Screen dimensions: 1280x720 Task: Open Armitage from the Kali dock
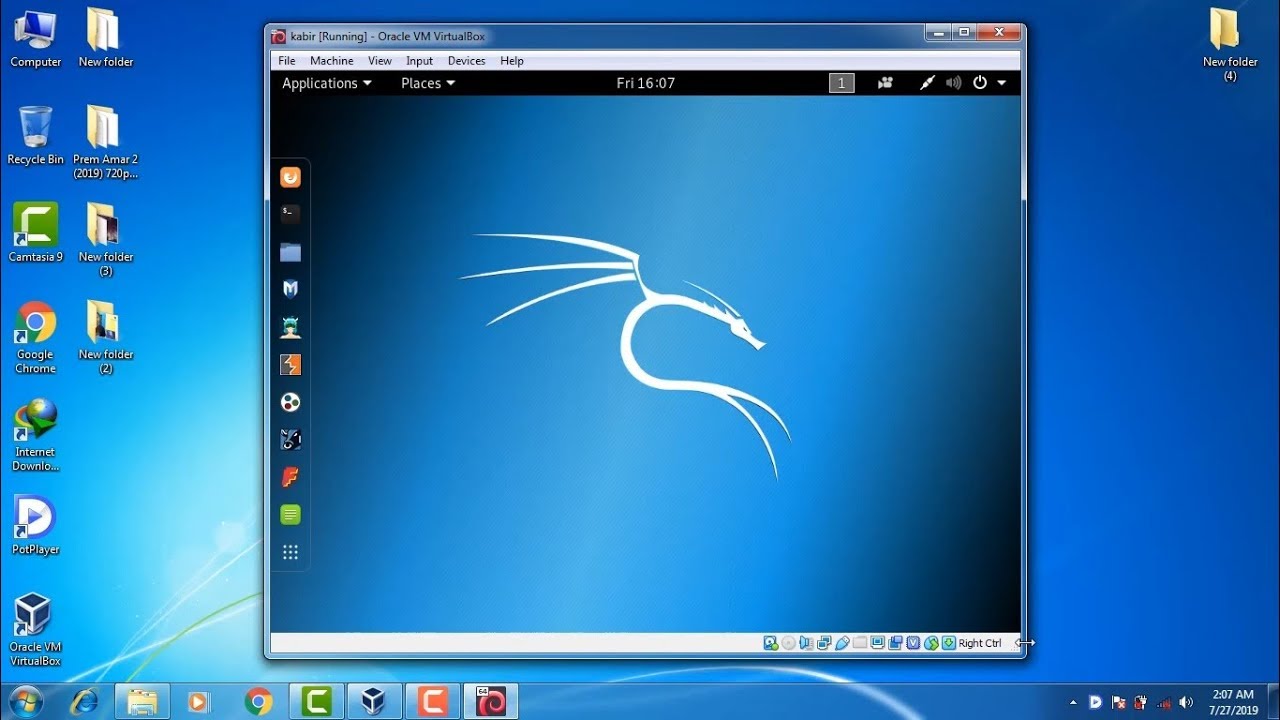[290, 327]
